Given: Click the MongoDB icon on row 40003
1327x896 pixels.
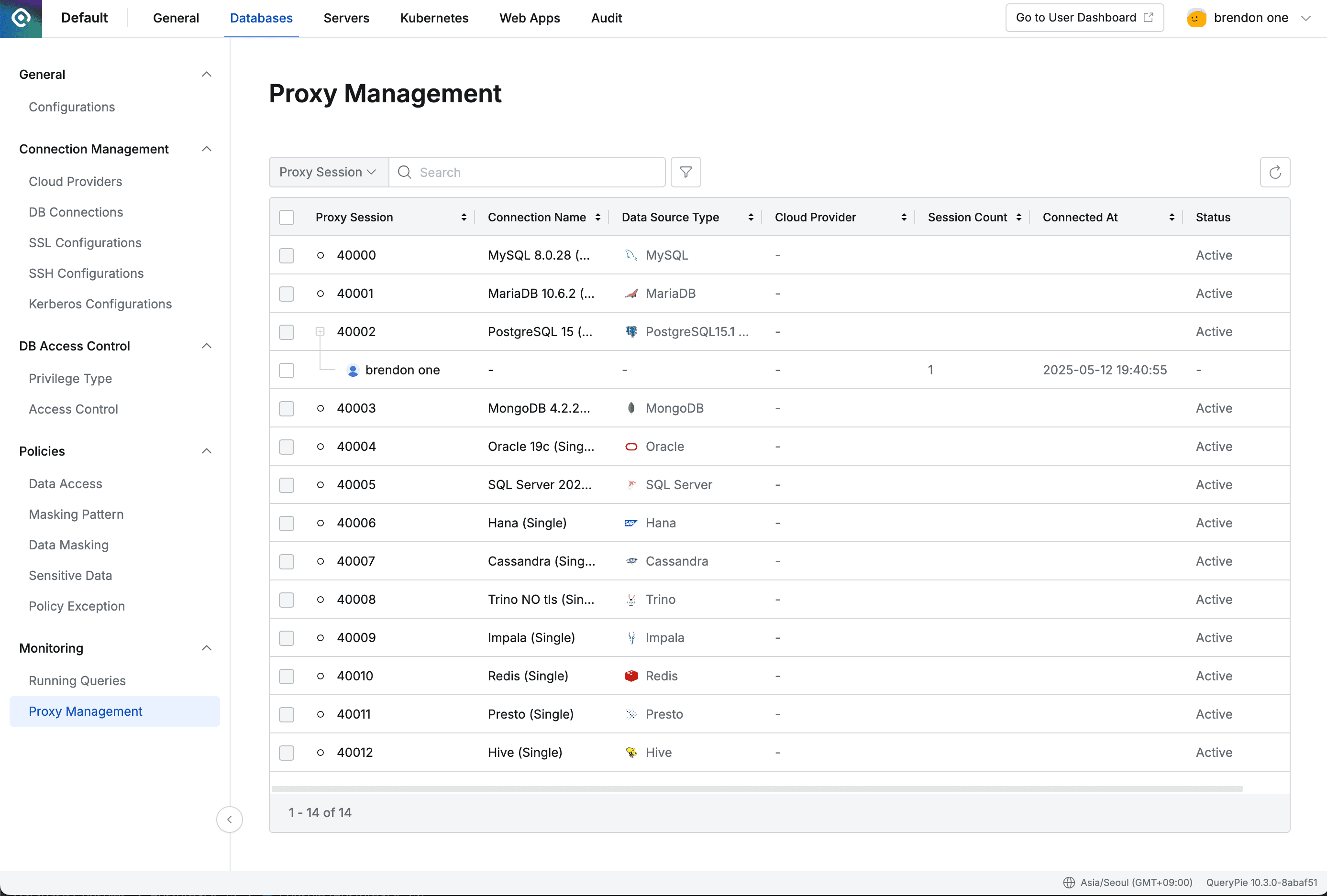Looking at the screenshot, I should tap(631, 408).
